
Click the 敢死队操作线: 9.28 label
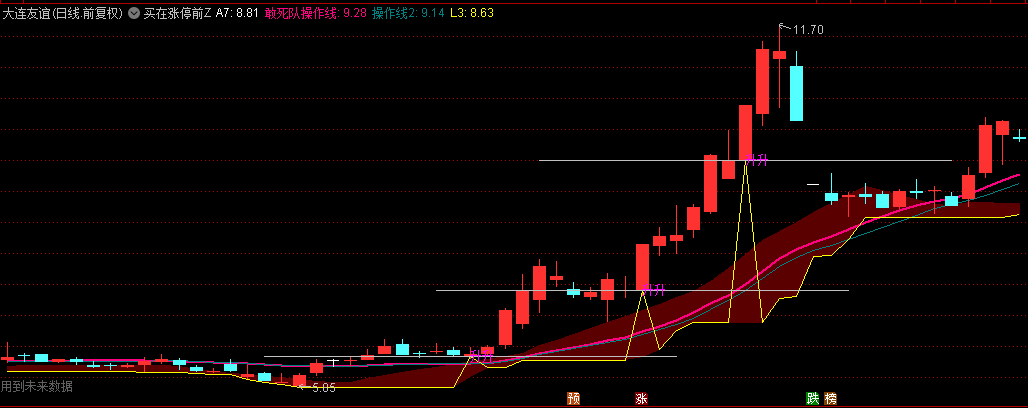click(316, 13)
